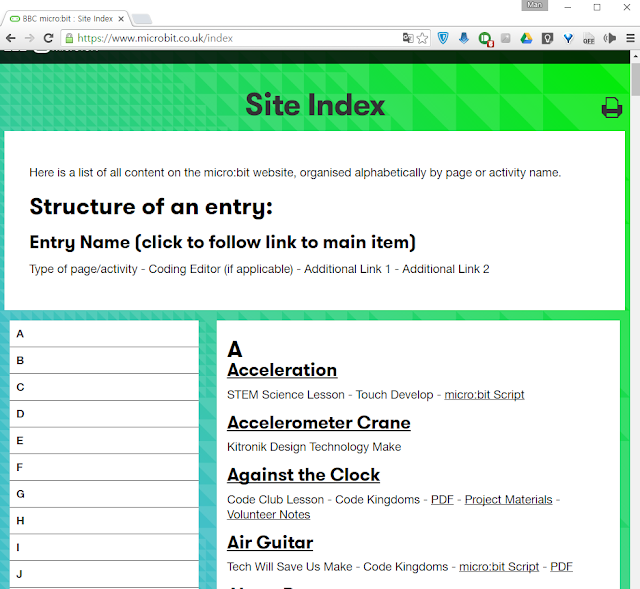640x589 pixels.
Task: Jump to letter J in the index
Action: click(104, 574)
